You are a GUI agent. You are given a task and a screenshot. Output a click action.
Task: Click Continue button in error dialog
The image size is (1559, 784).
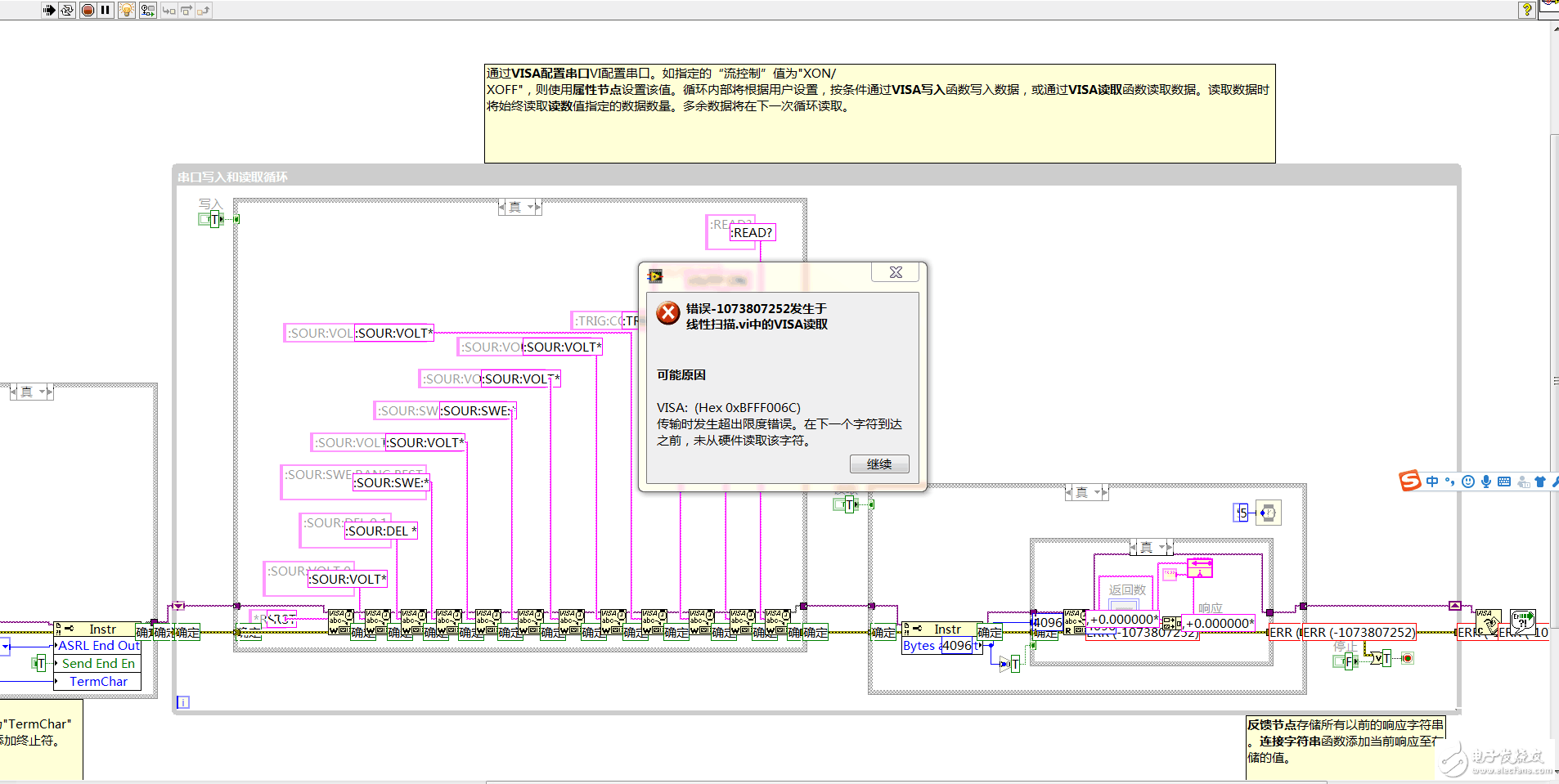coord(879,464)
